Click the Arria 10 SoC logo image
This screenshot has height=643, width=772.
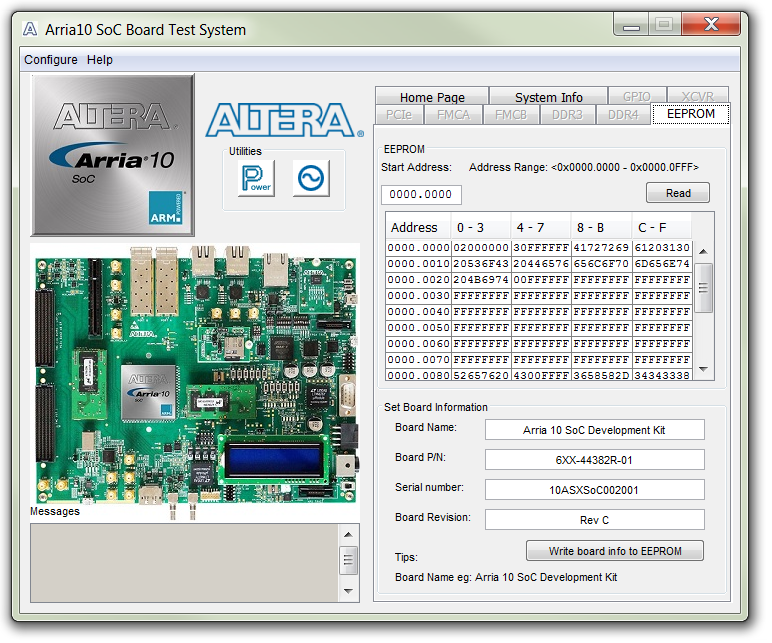[112, 155]
